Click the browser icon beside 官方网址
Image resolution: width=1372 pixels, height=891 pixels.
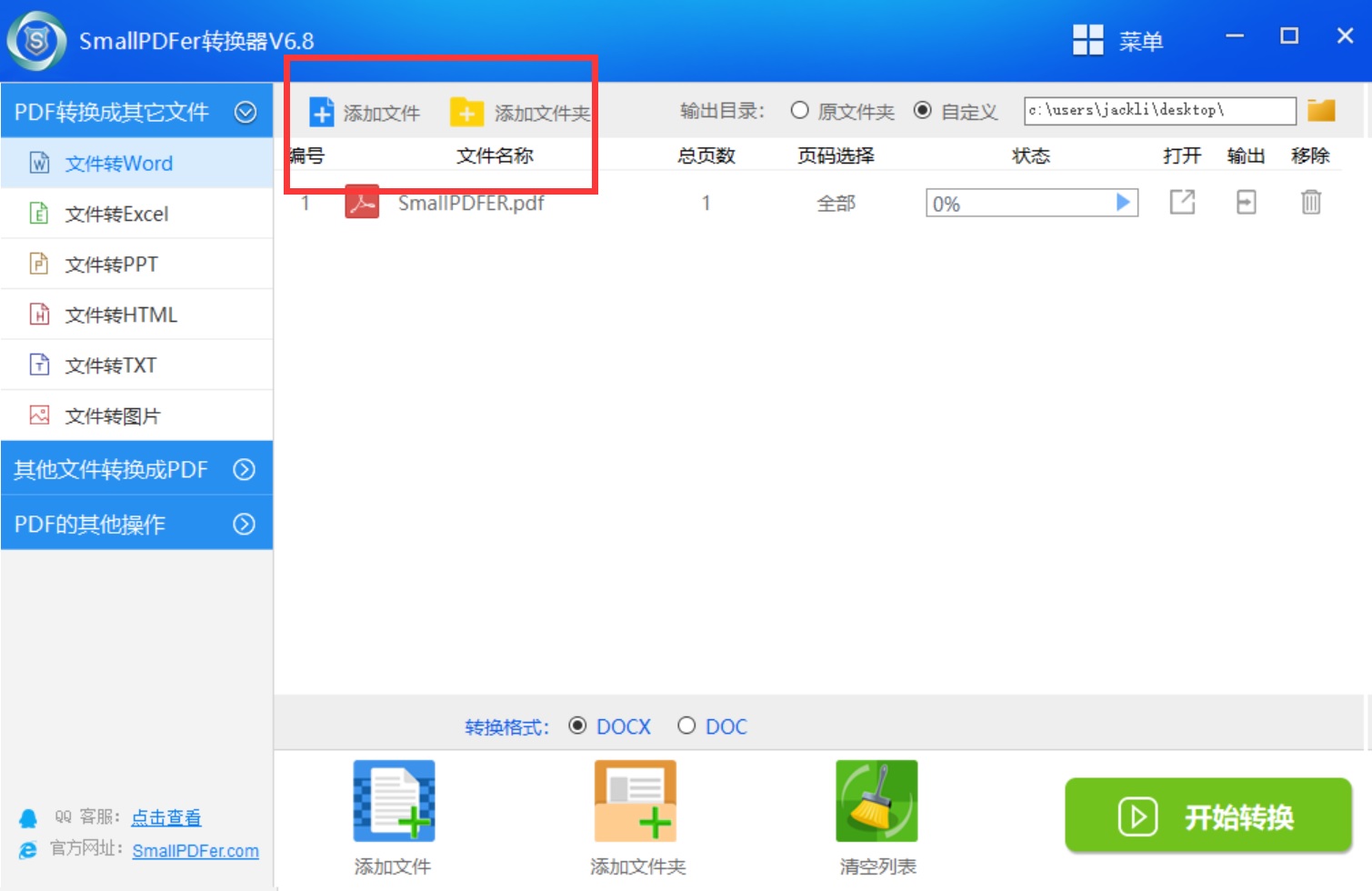28,850
